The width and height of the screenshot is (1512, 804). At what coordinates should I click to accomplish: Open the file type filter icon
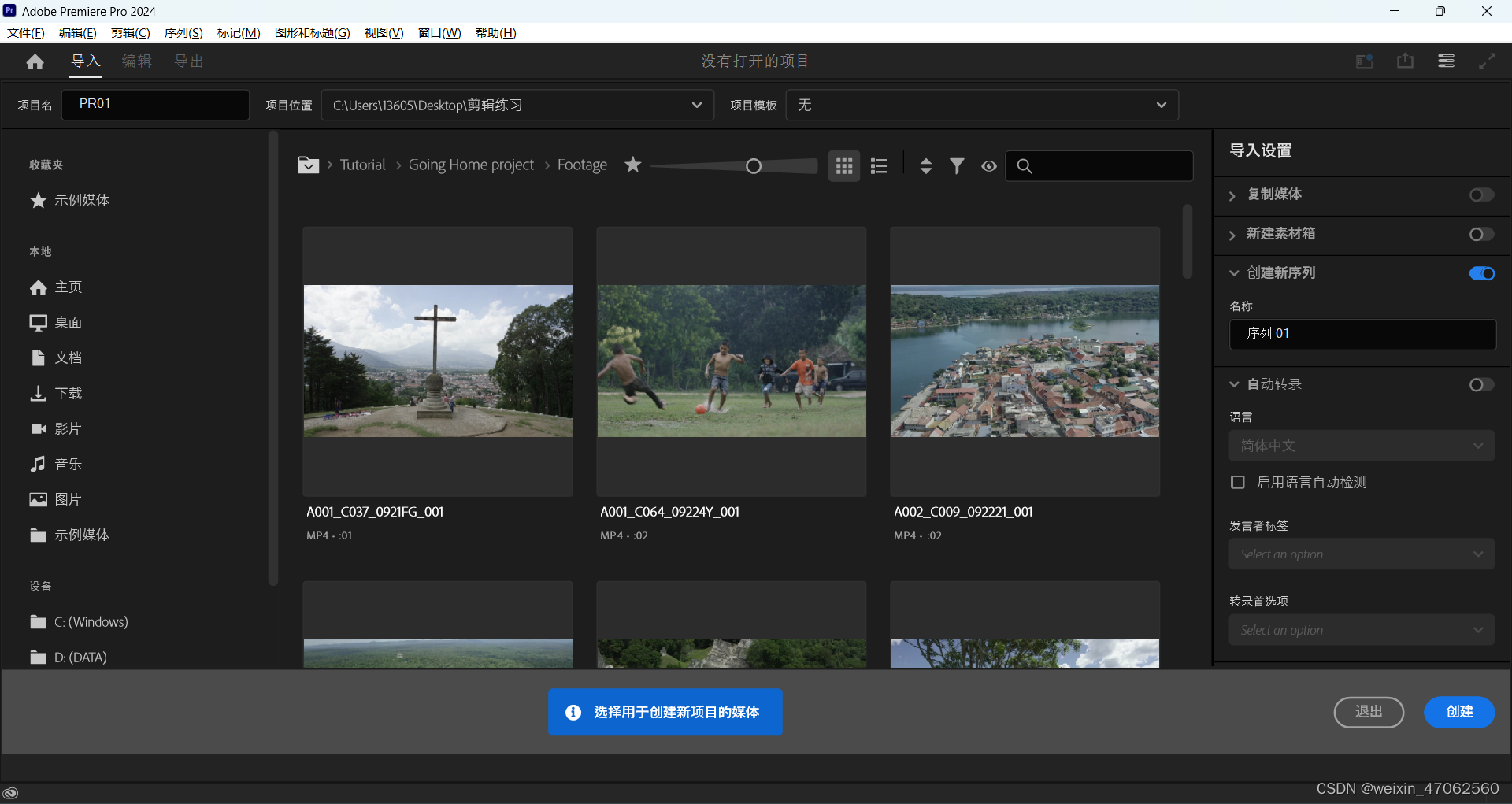pos(957,165)
